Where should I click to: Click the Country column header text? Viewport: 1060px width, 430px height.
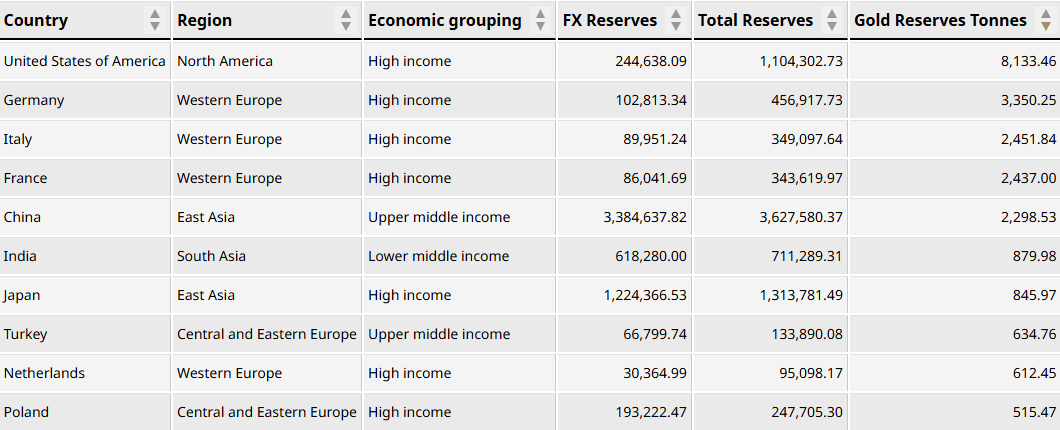click(x=36, y=20)
